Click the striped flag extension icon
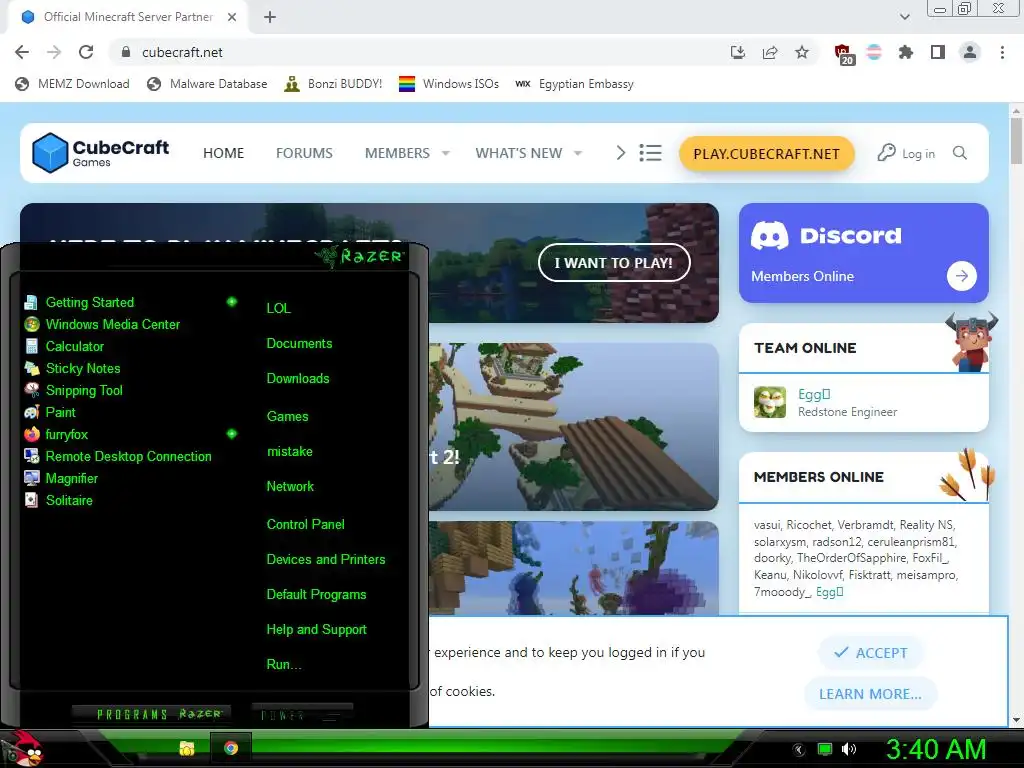 874,52
